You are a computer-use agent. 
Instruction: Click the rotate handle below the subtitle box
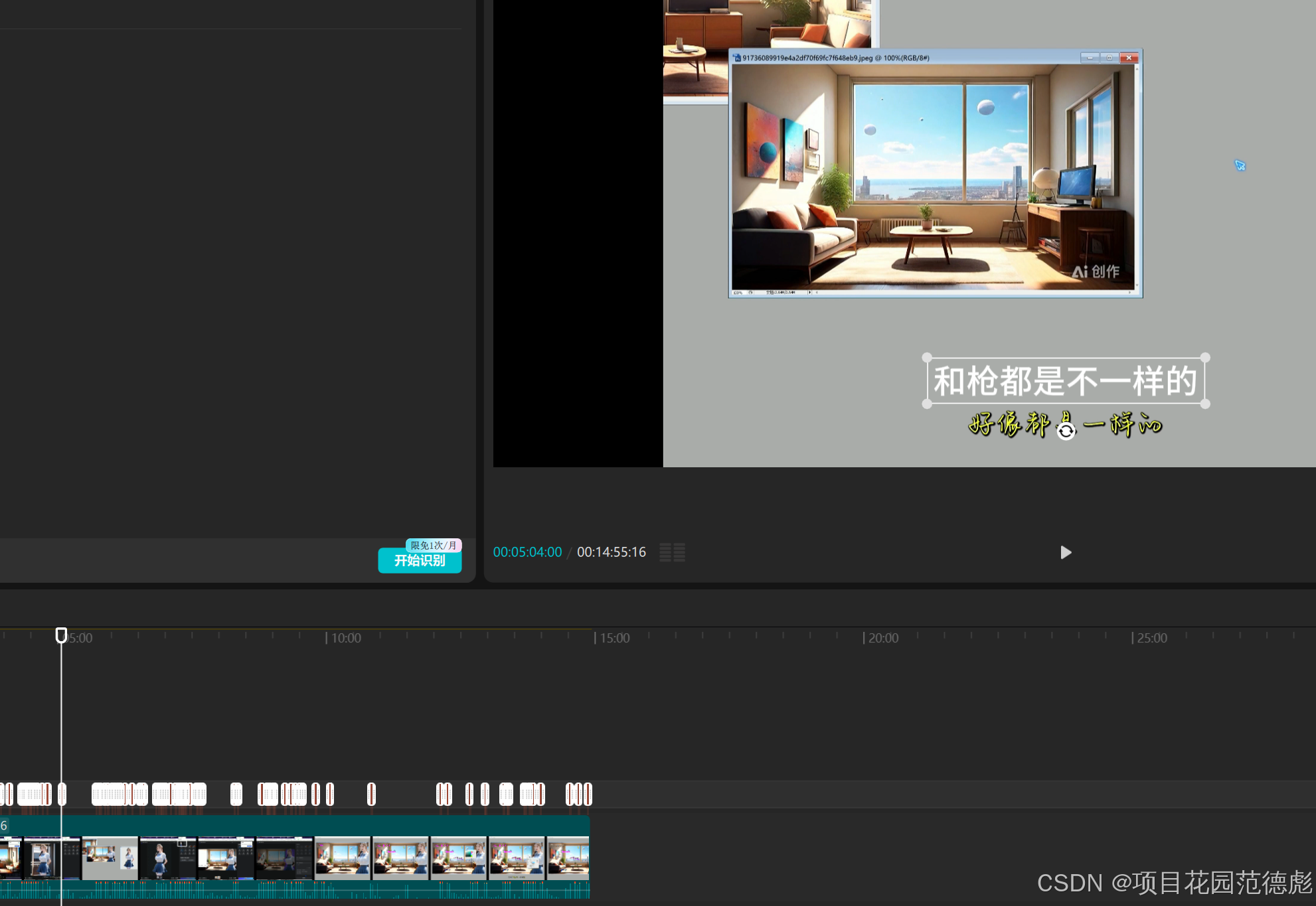tap(1066, 431)
